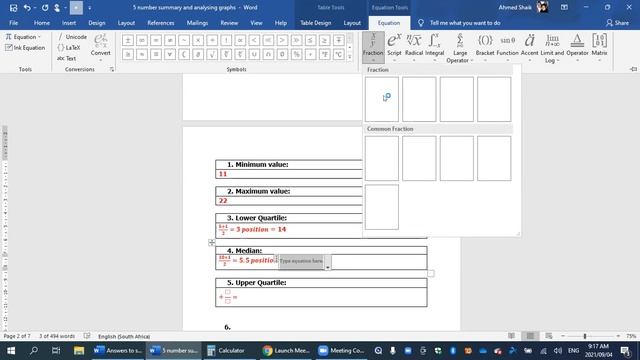This screenshot has width=640, height=360.
Task: Insert the multiplication sign symbol
Action: click(x=198, y=40)
